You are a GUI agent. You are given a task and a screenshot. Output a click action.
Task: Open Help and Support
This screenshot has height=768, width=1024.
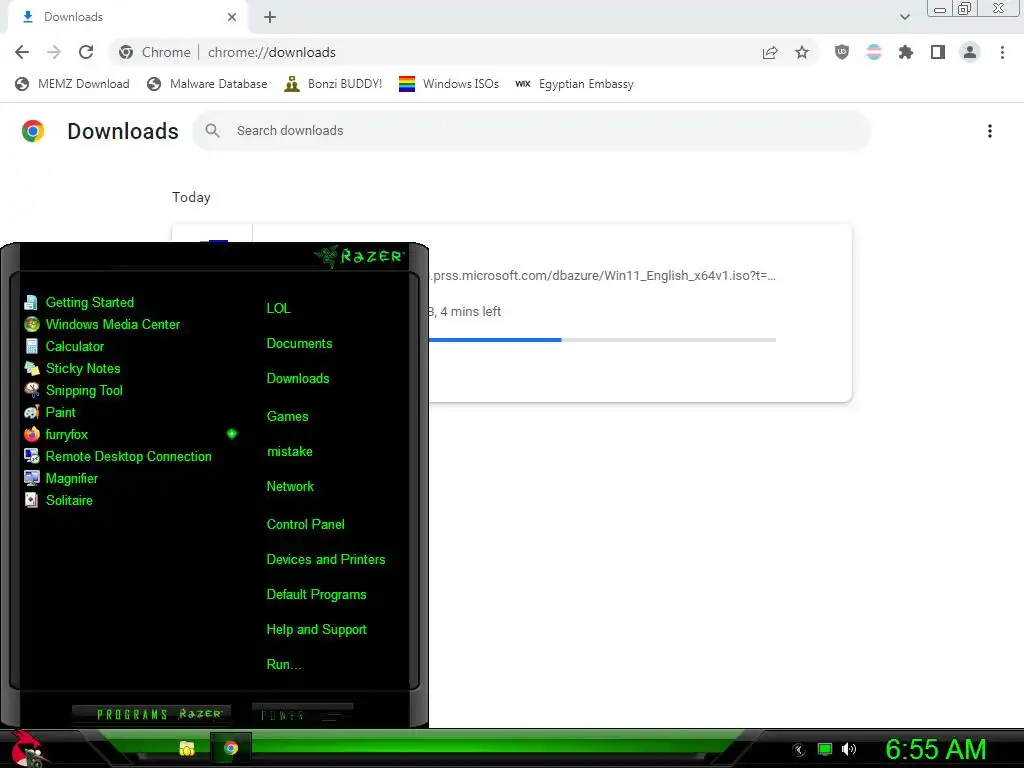tap(316, 630)
